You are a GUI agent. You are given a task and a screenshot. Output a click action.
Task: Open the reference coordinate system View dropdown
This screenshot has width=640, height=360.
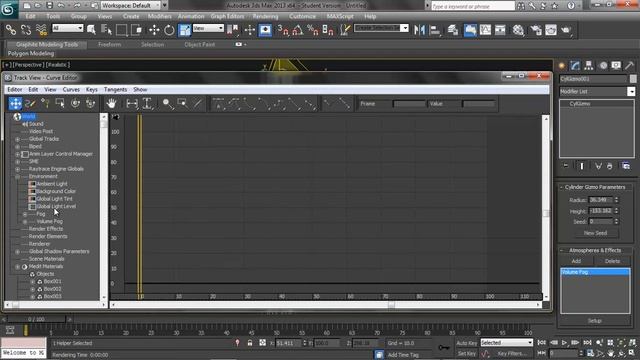point(208,28)
